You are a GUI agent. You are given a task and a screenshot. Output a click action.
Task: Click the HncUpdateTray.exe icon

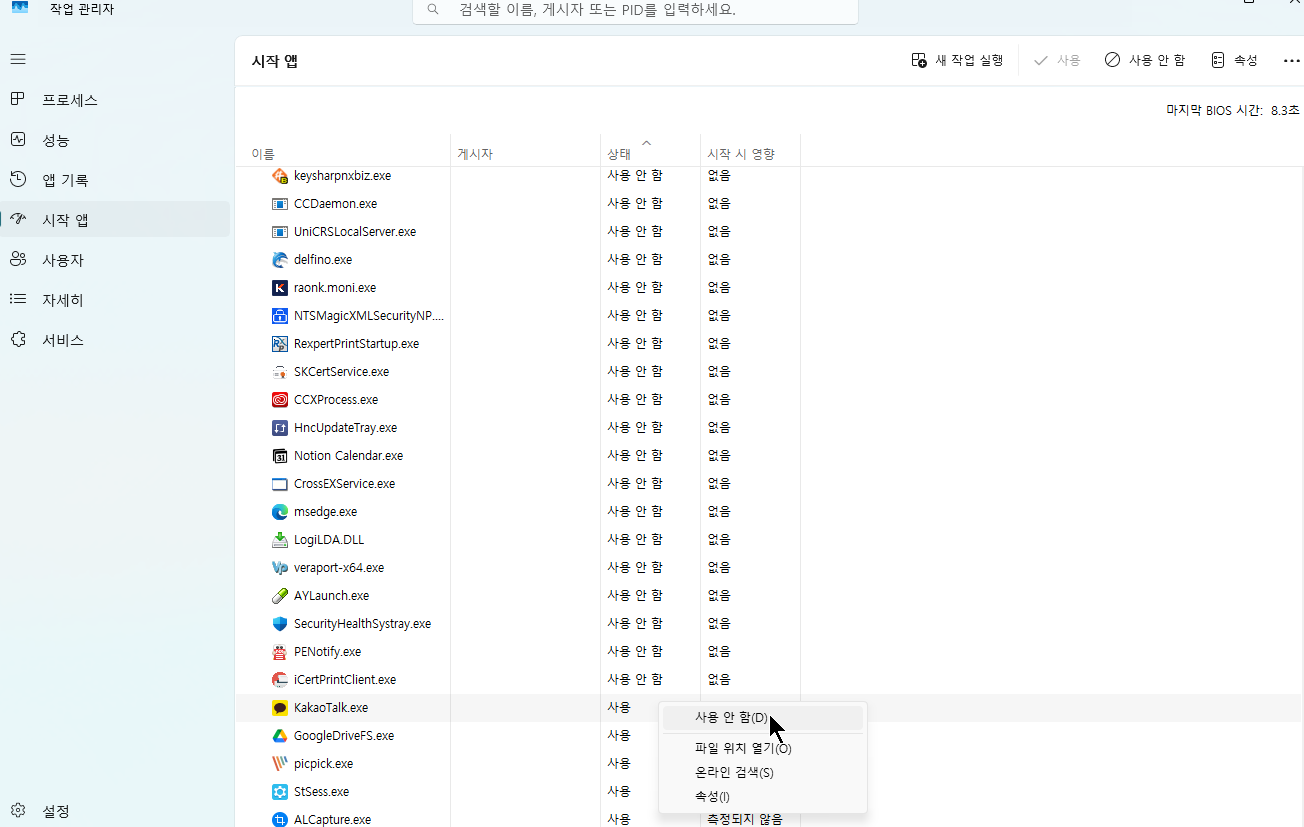point(280,428)
